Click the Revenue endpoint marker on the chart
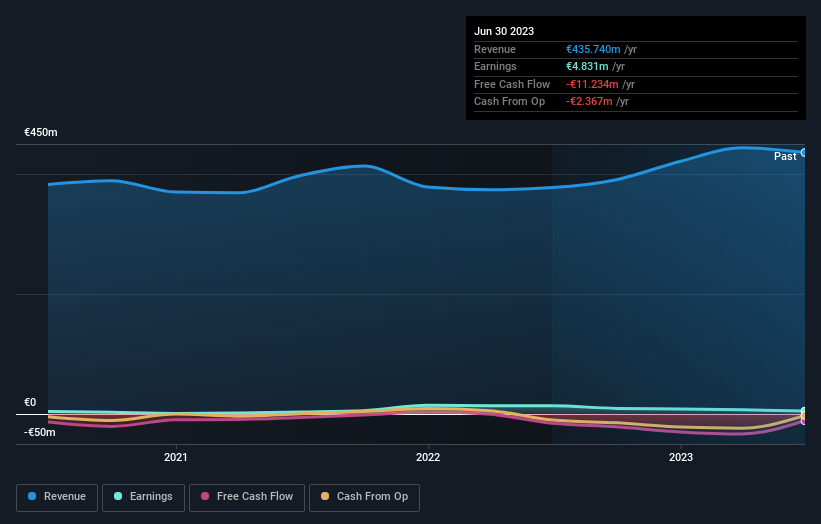The image size is (821, 524). pos(804,153)
